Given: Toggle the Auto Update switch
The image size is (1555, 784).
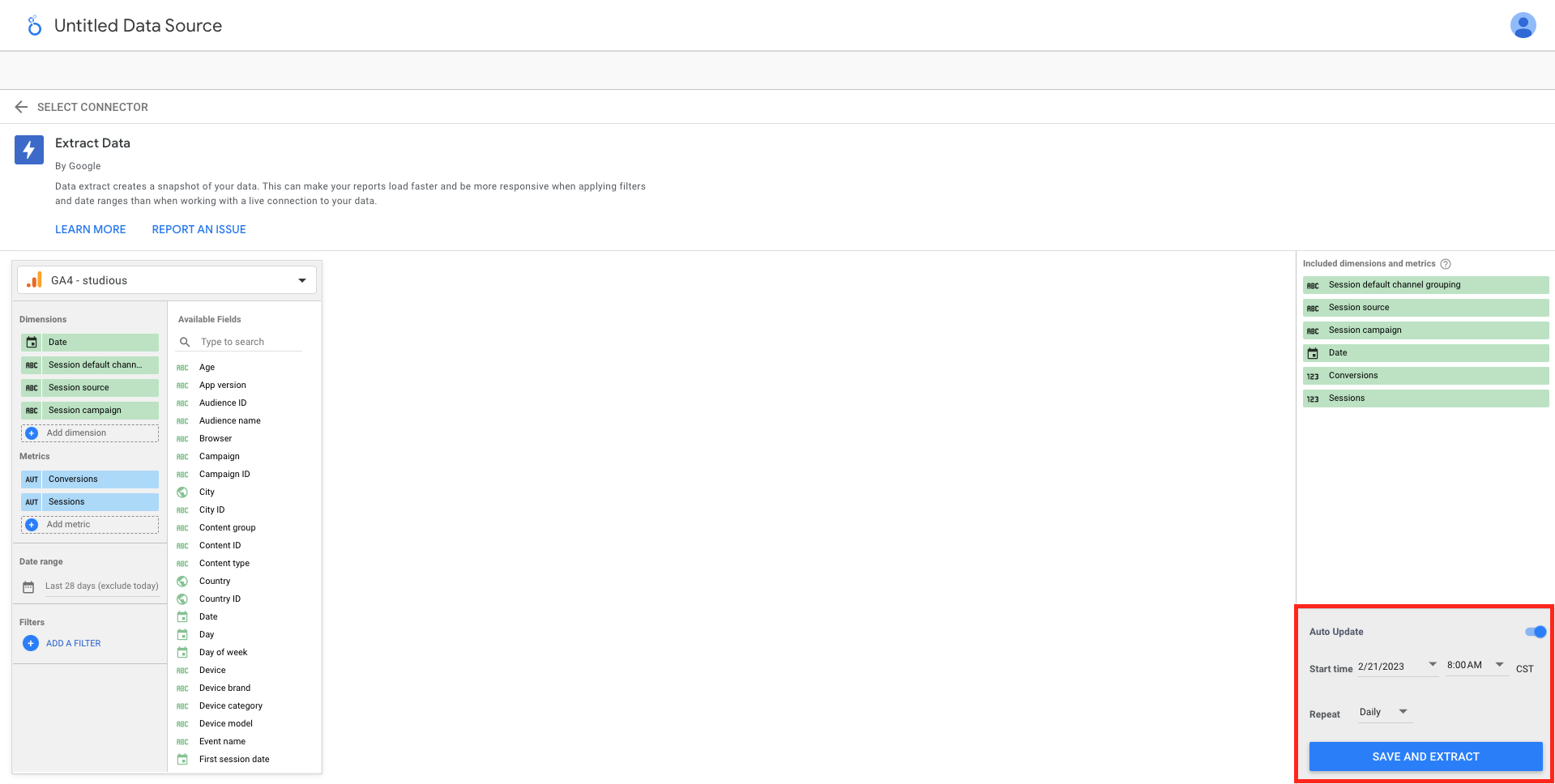Looking at the screenshot, I should pyautogui.click(x=1535, y=632).
